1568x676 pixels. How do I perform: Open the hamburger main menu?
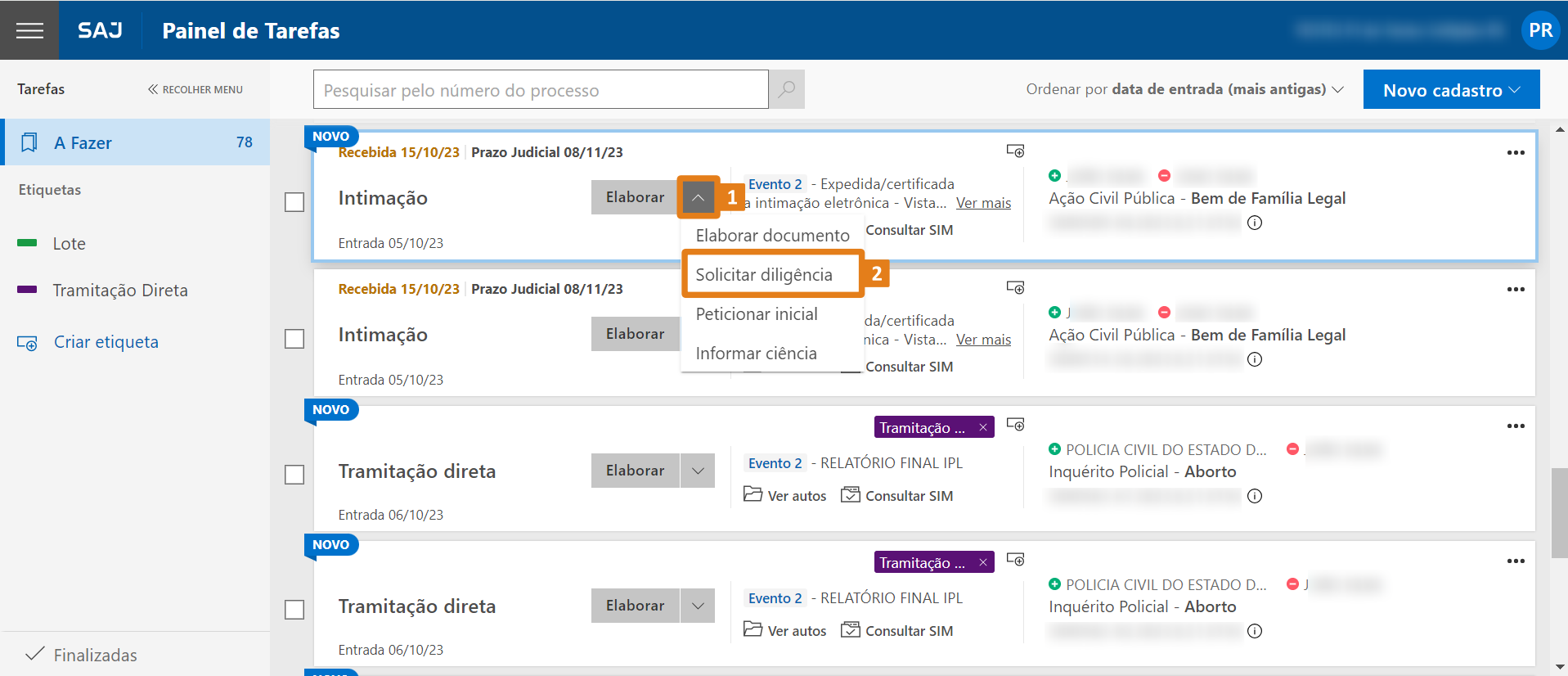click(29, 30)
